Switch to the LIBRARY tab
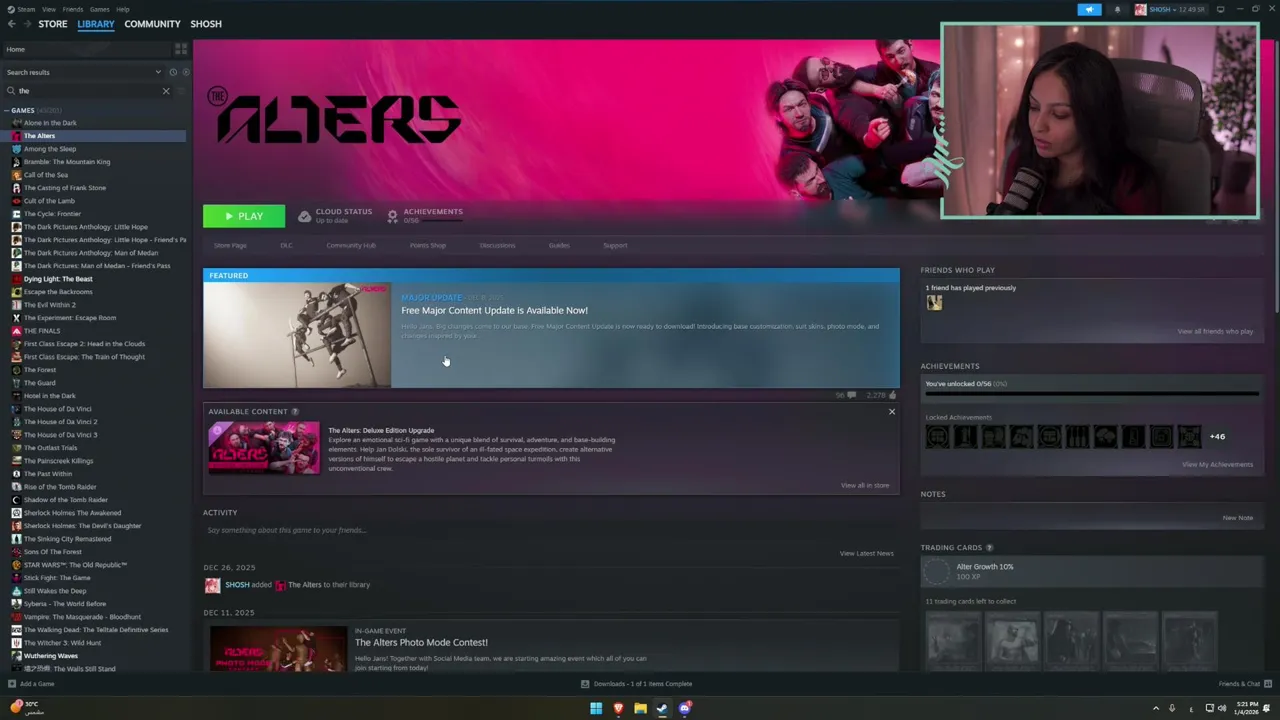 tap(96, 24)
